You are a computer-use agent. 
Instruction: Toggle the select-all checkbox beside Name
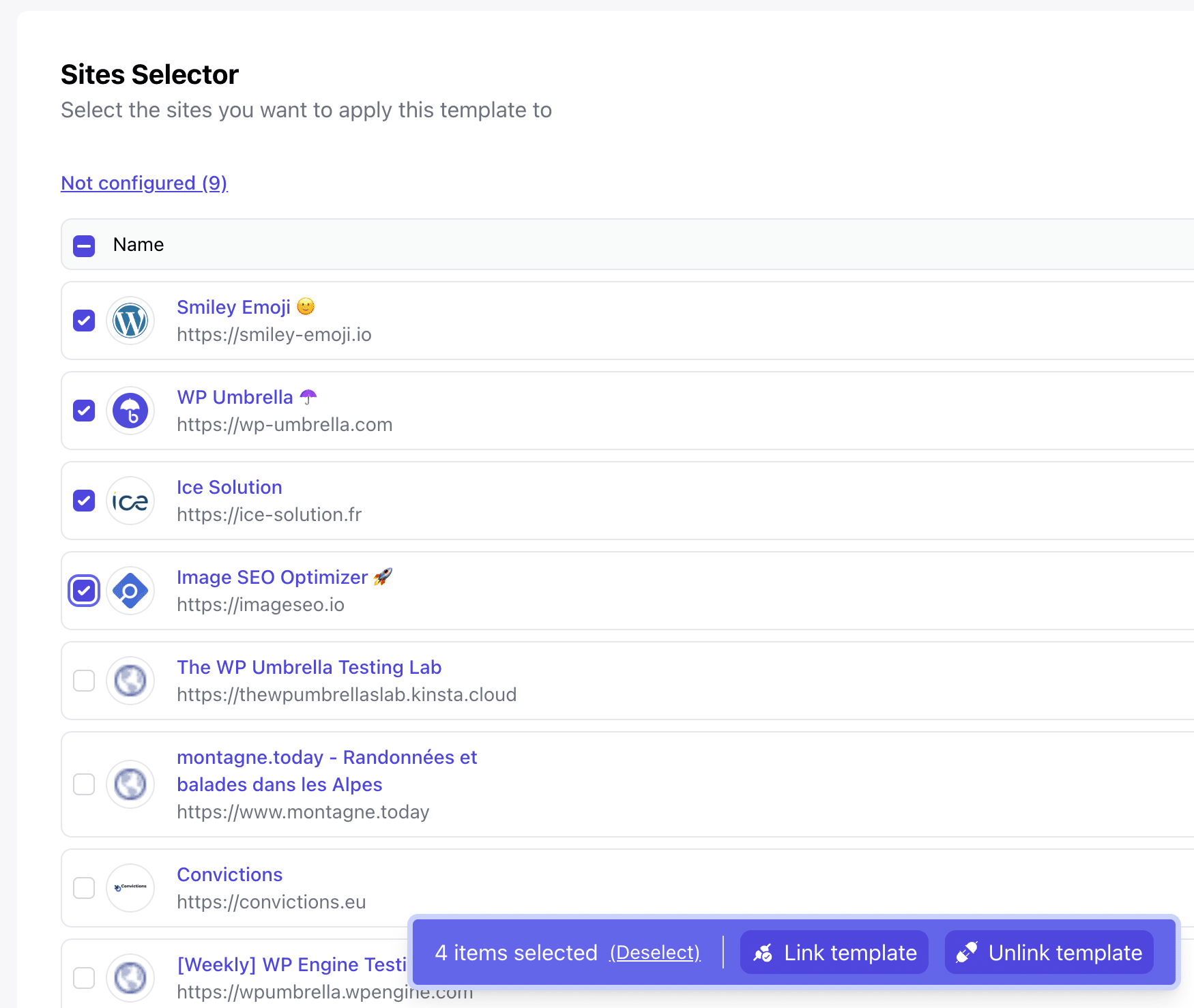(84, 246)
